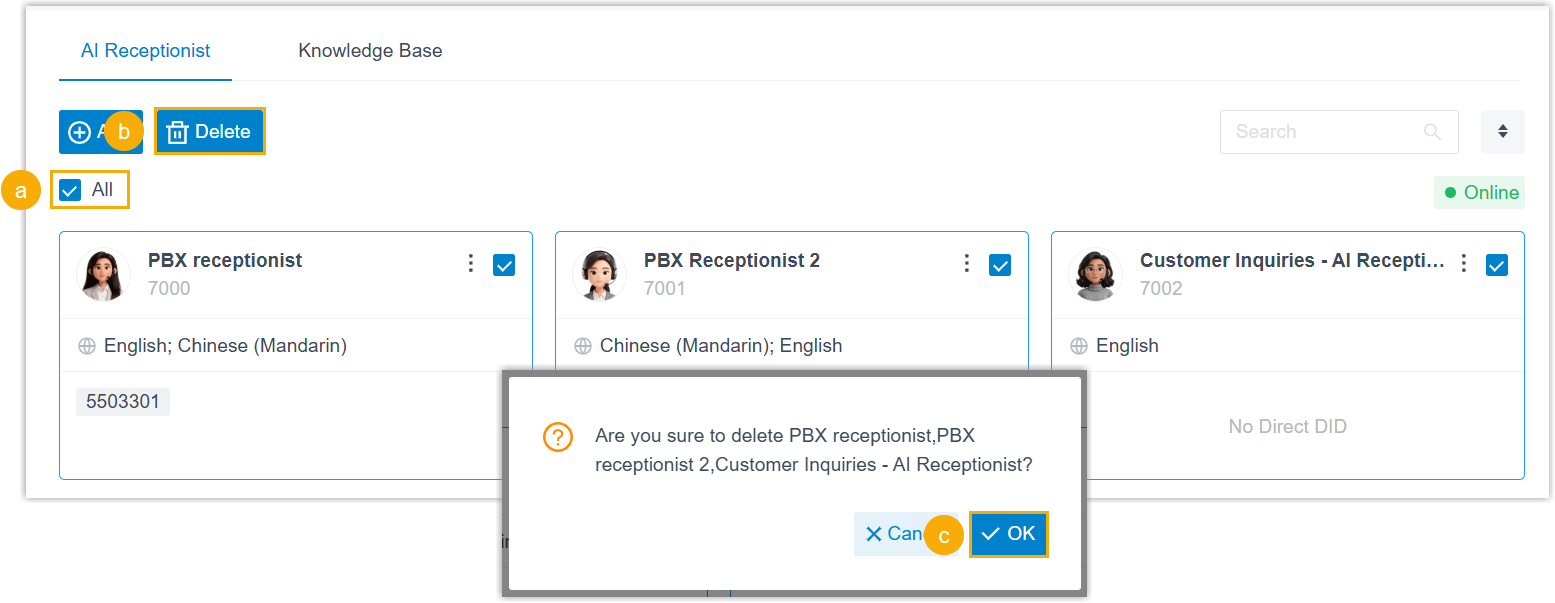Click the globe icon beside English; Chinese (Mandarin)
Image resolution: width=1555 pixels, height=603 pixels.
(x=87, y=346)
